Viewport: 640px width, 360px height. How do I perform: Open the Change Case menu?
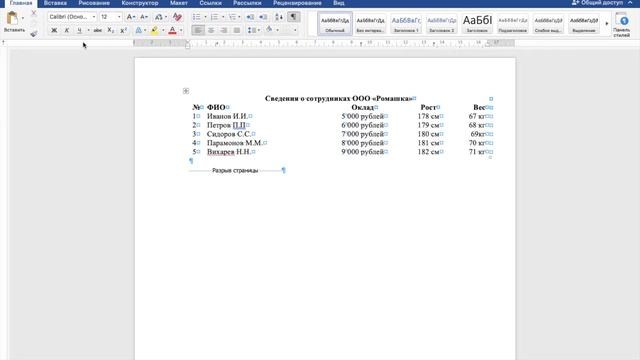(160, 17)
